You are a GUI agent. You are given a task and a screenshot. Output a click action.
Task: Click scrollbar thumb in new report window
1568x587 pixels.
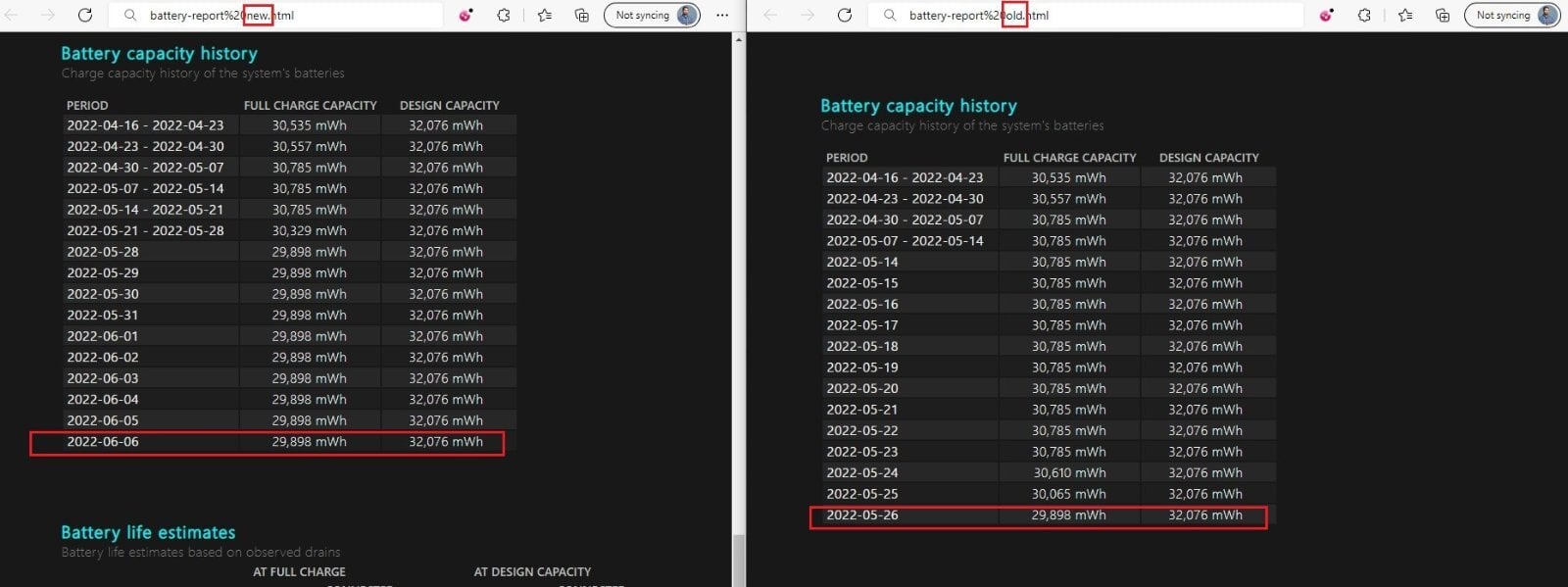(739, 559)
